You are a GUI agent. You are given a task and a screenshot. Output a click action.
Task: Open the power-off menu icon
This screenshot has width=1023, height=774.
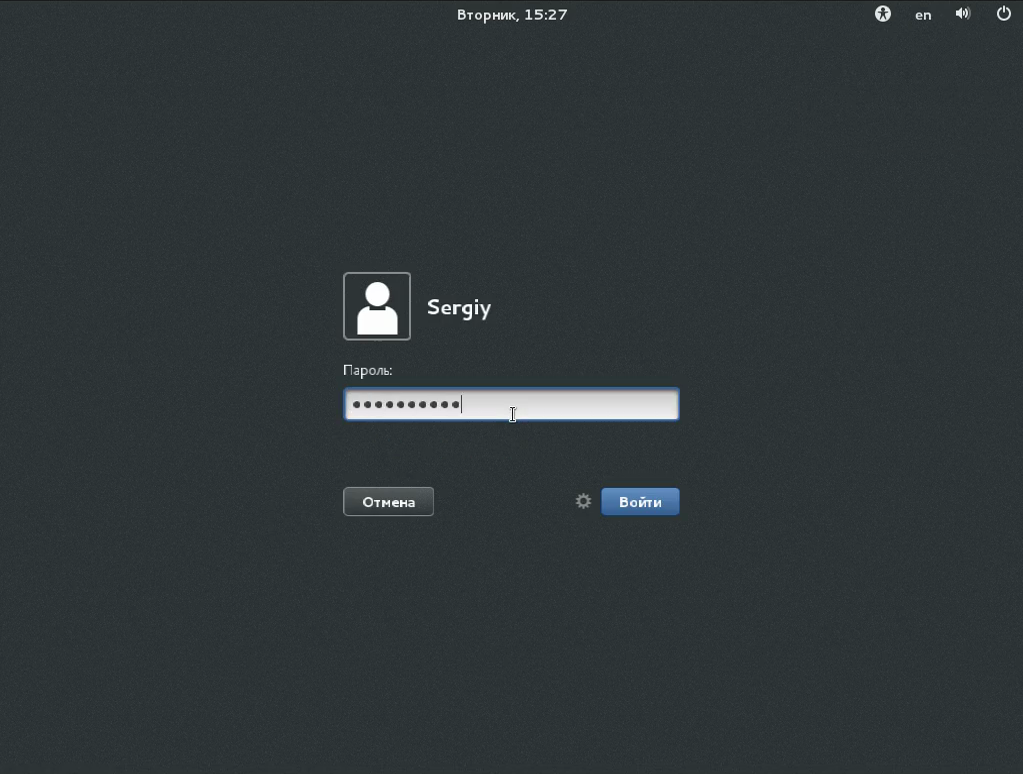1004,14
